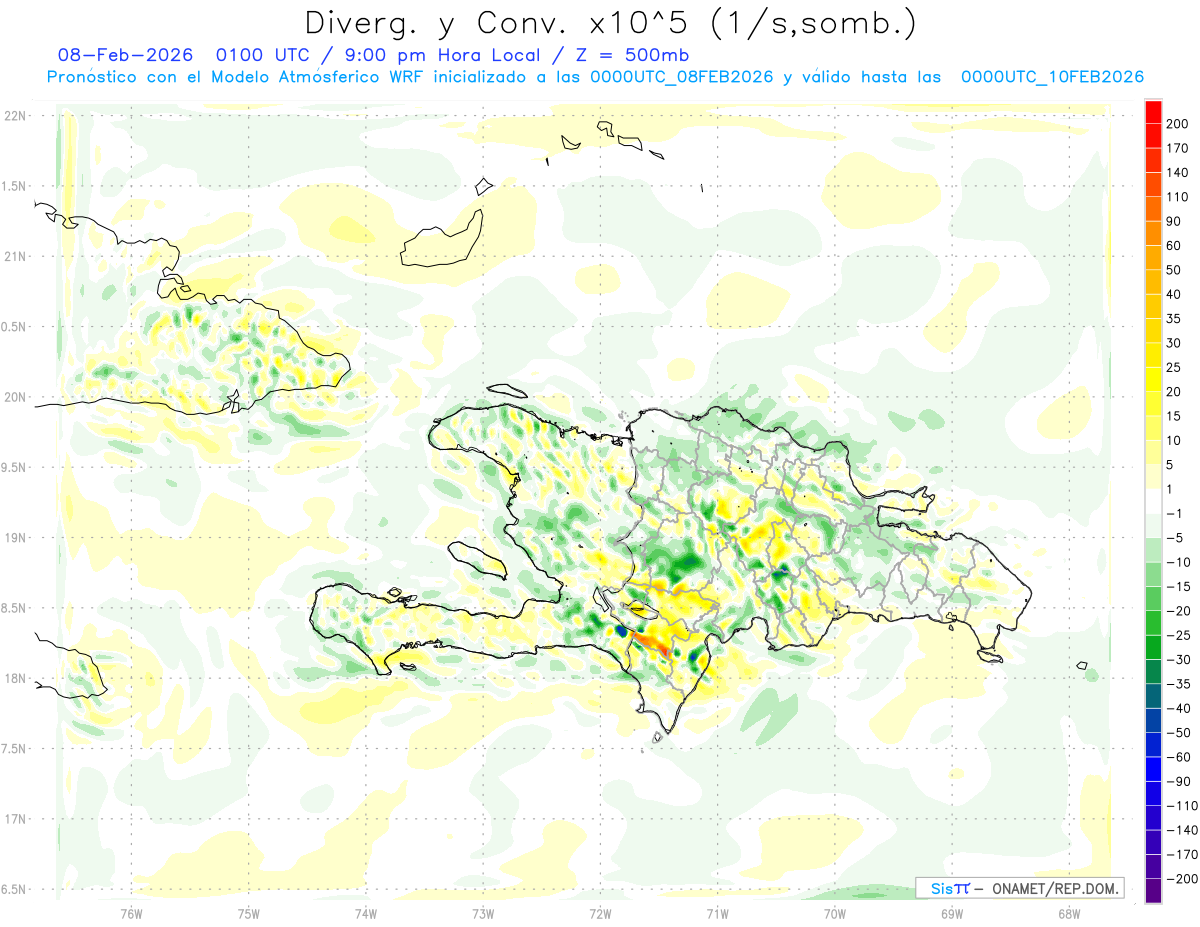Click the "1.5N" latitude label
This screenshot has width=1200, height=927.
15,186
